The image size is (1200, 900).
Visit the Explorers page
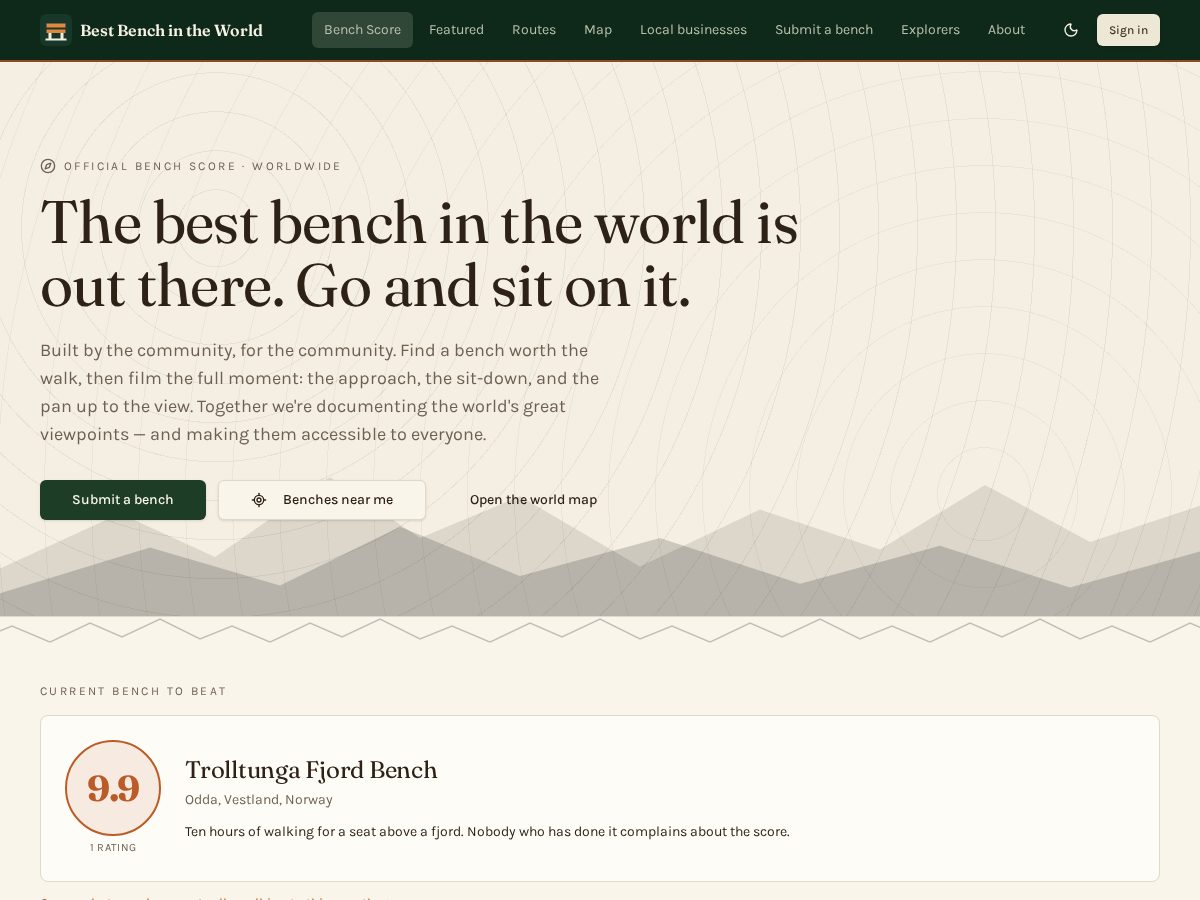coord(930,30)
